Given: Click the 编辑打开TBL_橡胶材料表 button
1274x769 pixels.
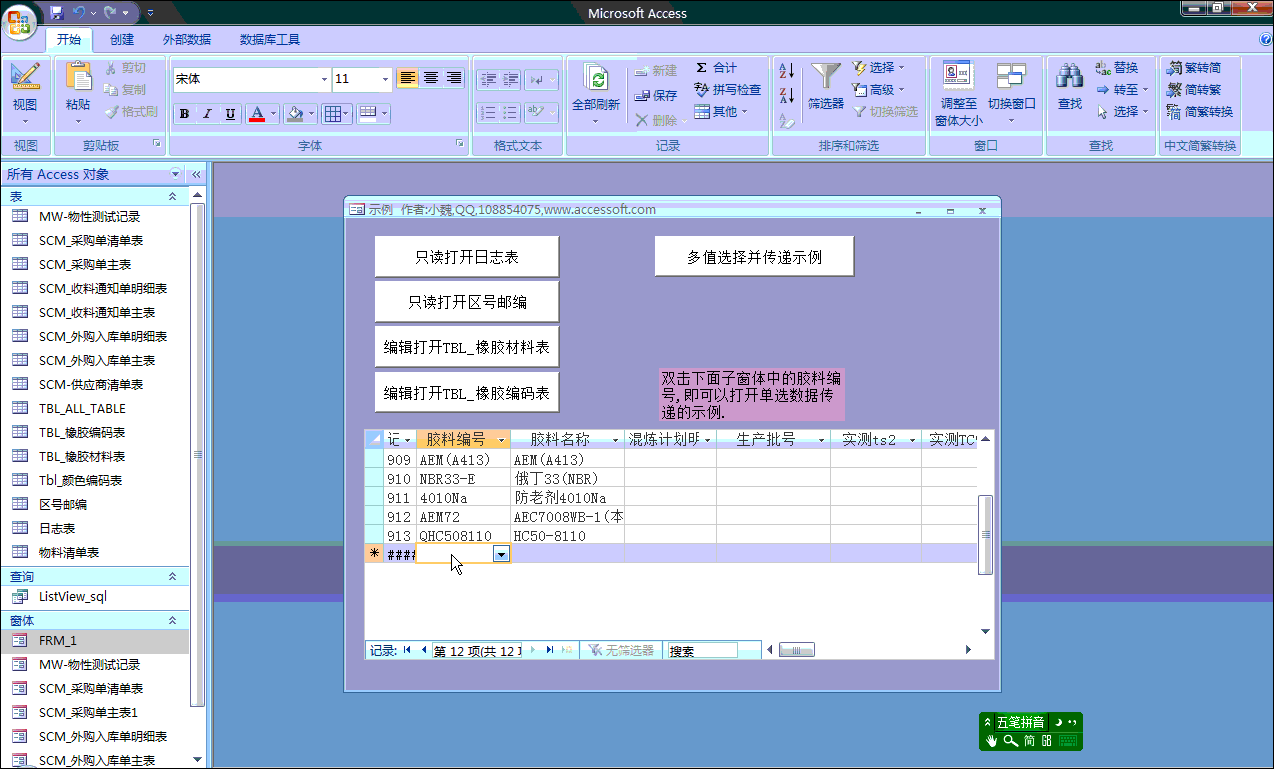Looking at the screenshot, I should 467,347.
